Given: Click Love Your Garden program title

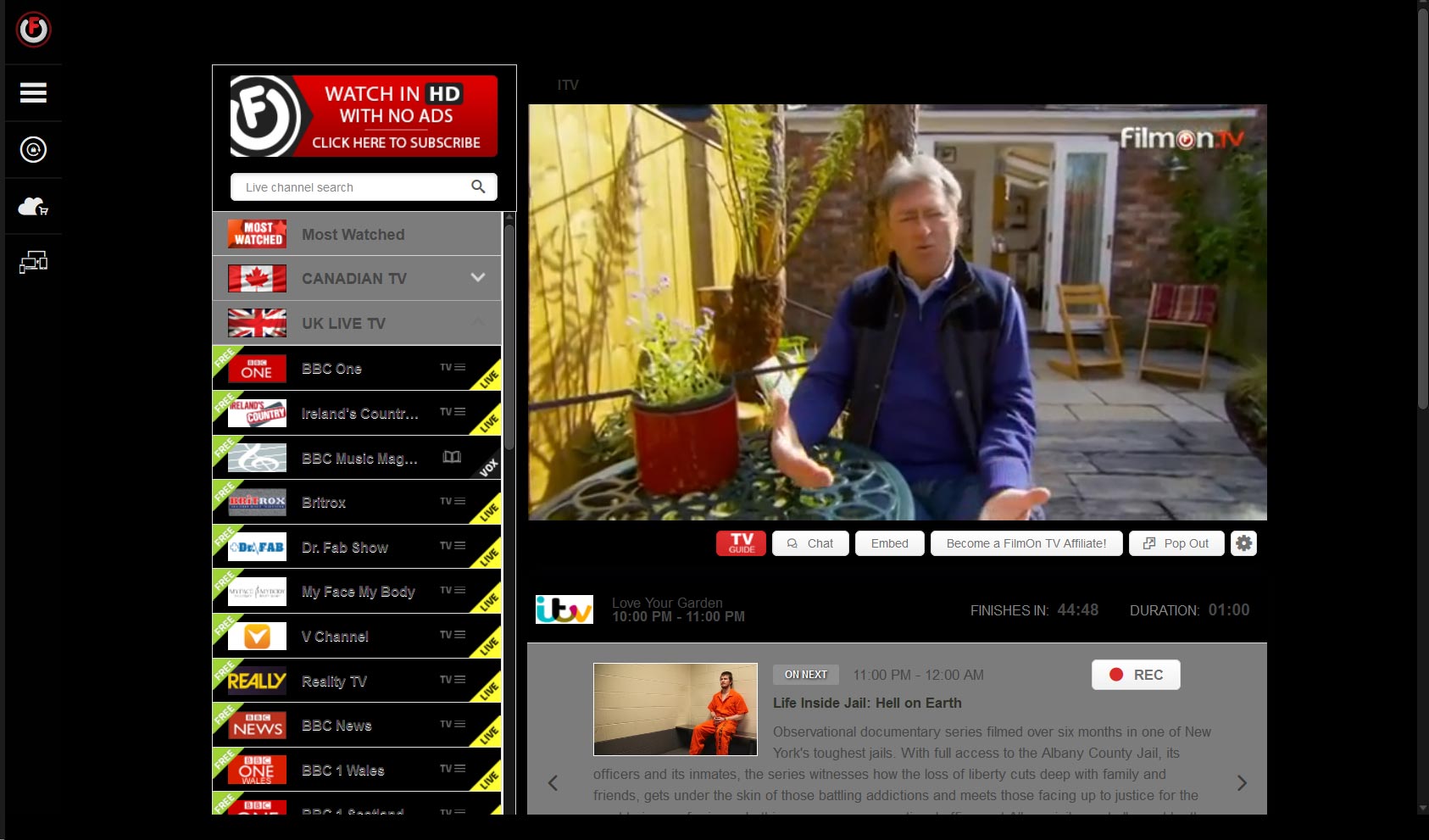Looking at the screenshot, I should pos(667,603).
